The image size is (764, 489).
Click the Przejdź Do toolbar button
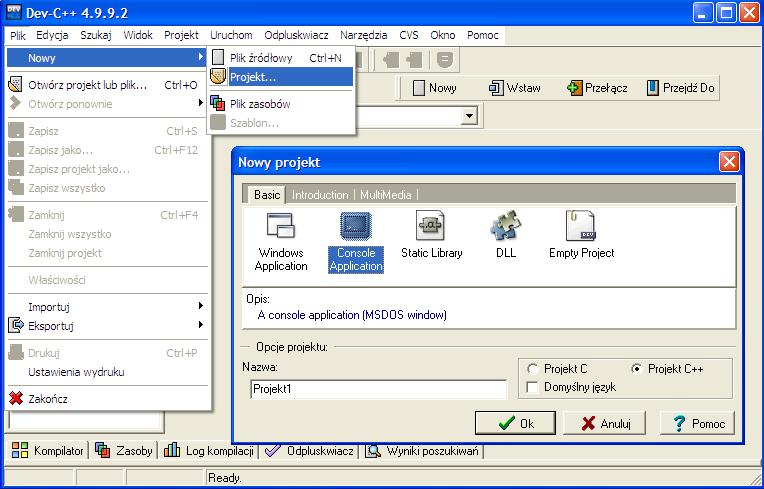coord(680,88)
